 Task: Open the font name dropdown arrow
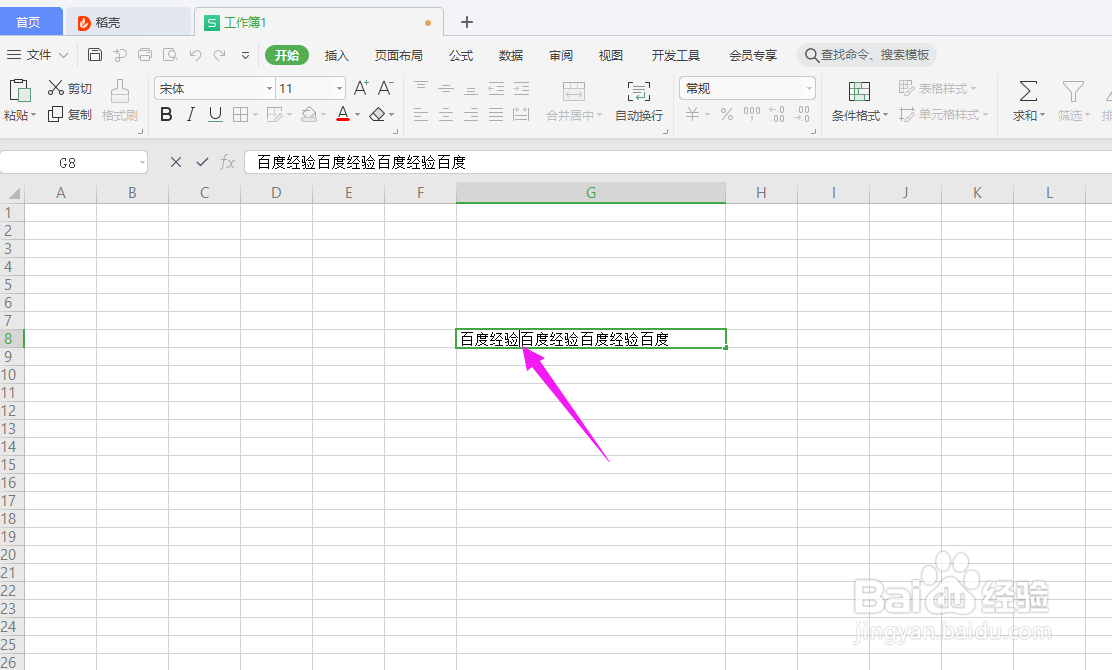269,89
